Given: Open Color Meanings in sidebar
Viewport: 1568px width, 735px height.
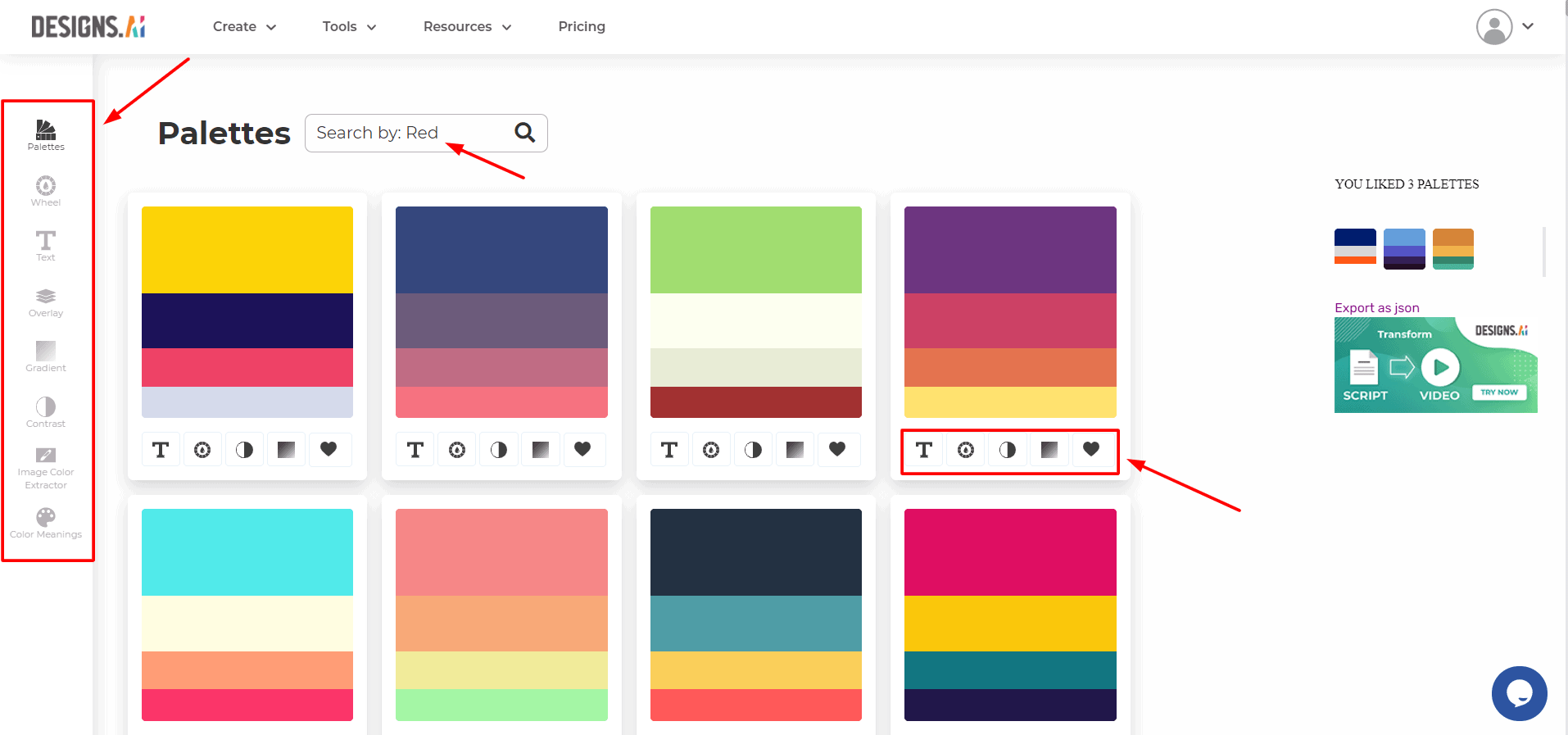Looking at the screenshot, I should [x=46, y=523].
